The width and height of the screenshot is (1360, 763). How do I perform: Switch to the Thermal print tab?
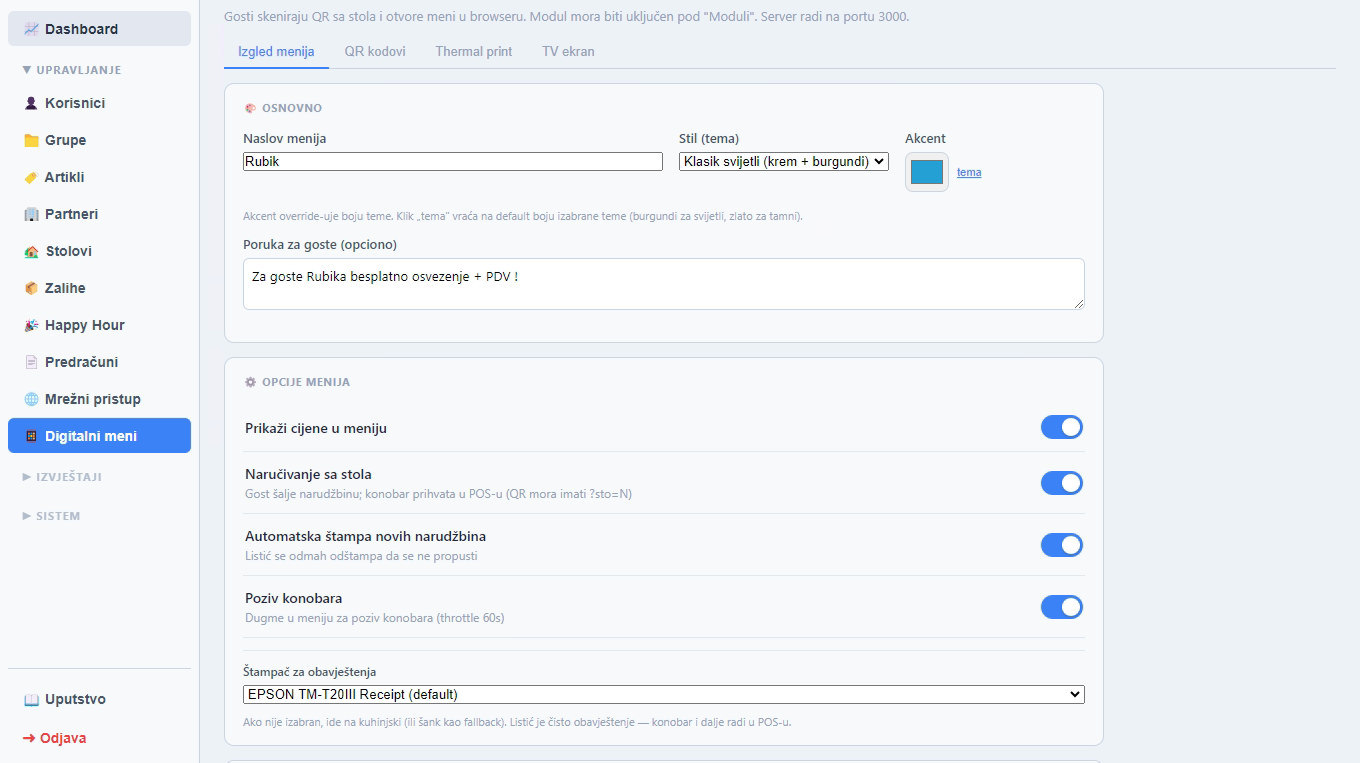tap(474, 51)
